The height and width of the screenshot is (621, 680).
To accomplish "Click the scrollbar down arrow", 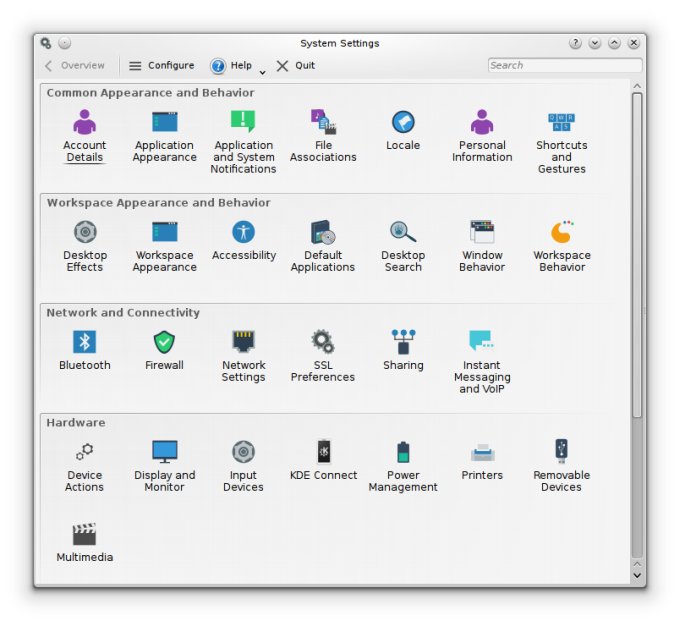I will (637, 575).
